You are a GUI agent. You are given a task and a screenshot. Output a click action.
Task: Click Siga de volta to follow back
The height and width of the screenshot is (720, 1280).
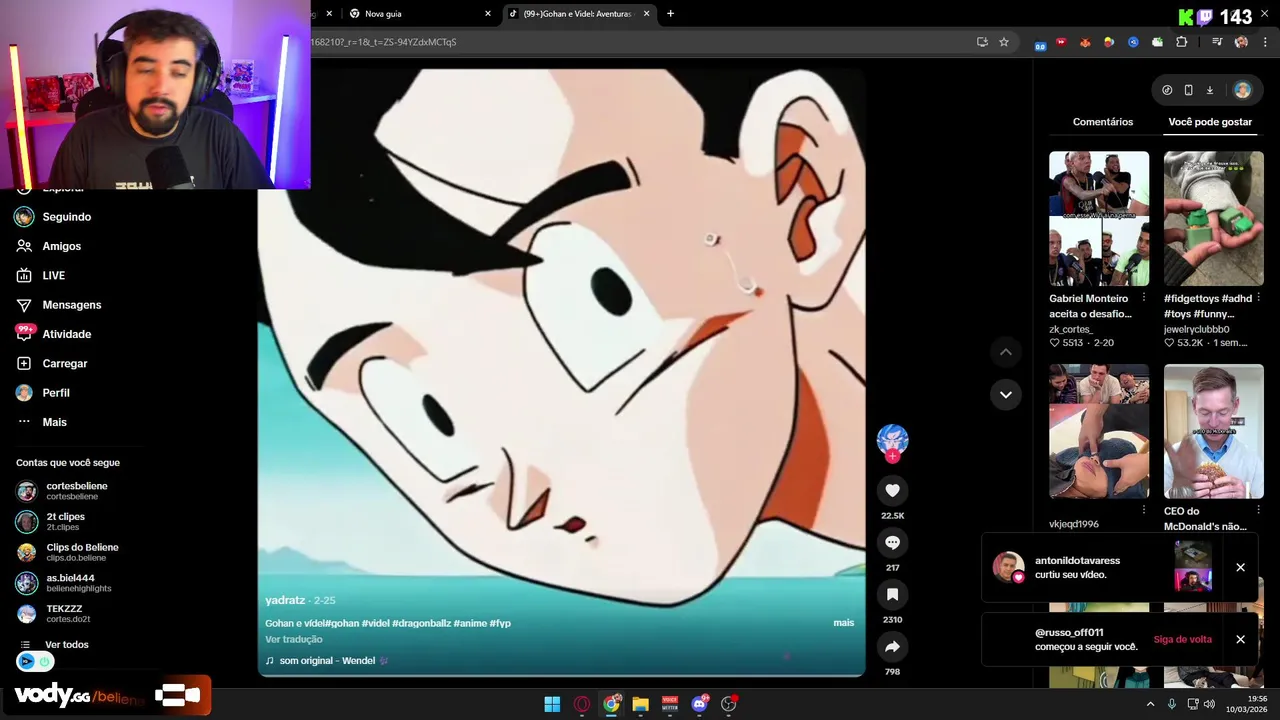point(1182,640)
